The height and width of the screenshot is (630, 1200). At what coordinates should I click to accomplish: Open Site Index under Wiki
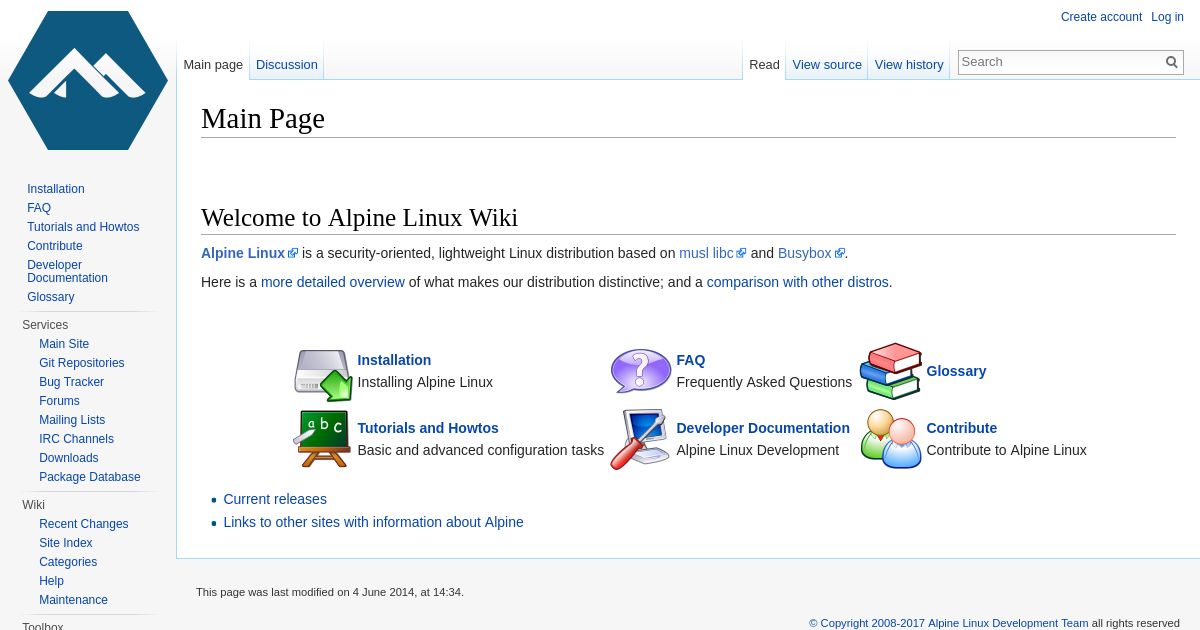66,543
